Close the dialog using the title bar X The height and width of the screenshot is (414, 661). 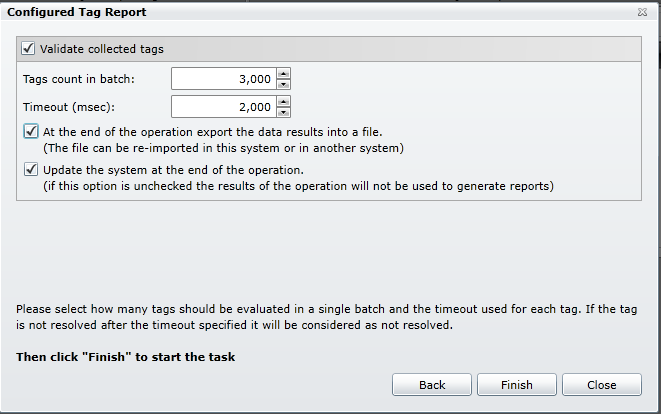click(641, 12)
